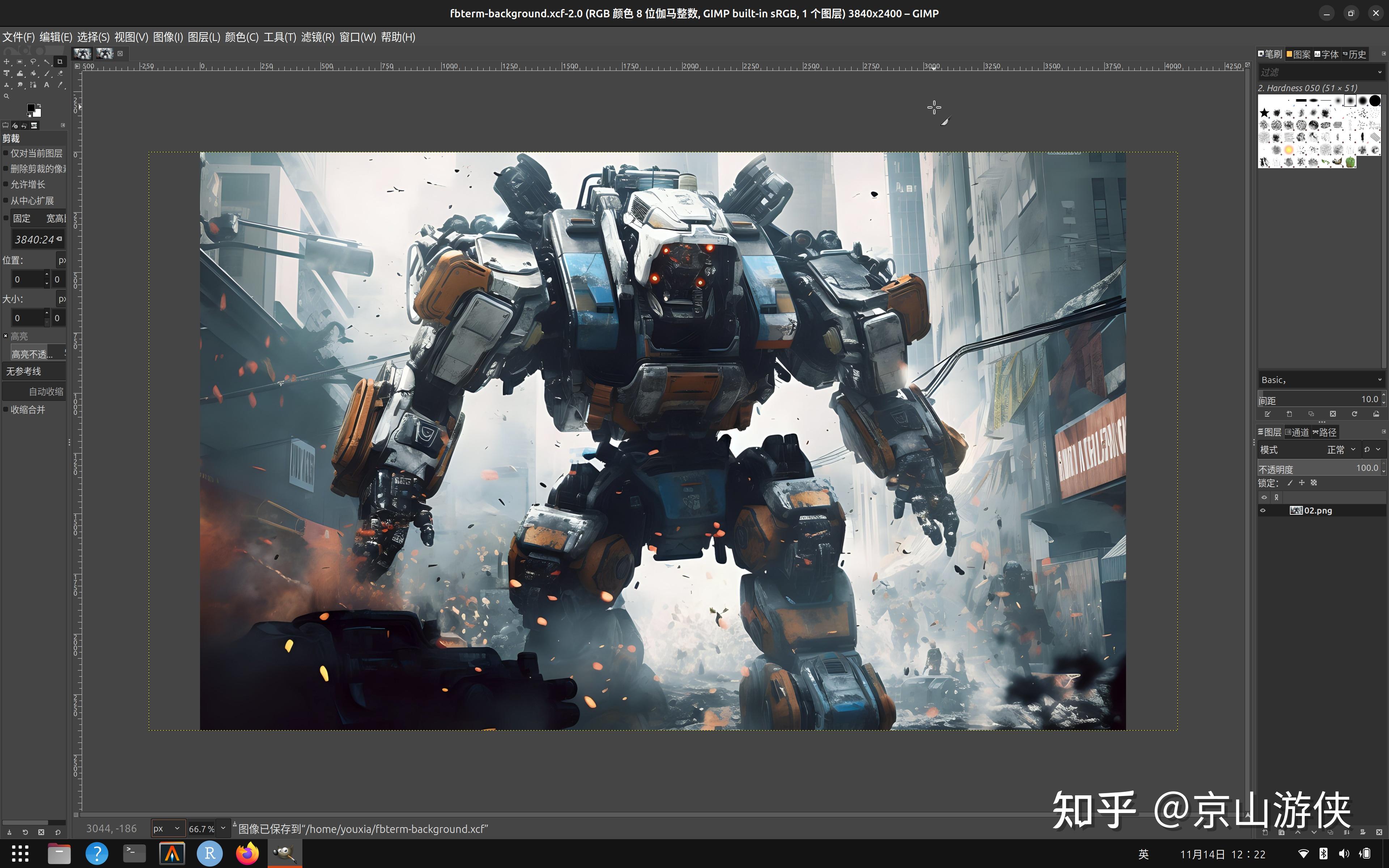Select the Zoom magnifier tool
Viewport: 1389px width, 868px height.
pyautogui.click(x=6, y=97)
